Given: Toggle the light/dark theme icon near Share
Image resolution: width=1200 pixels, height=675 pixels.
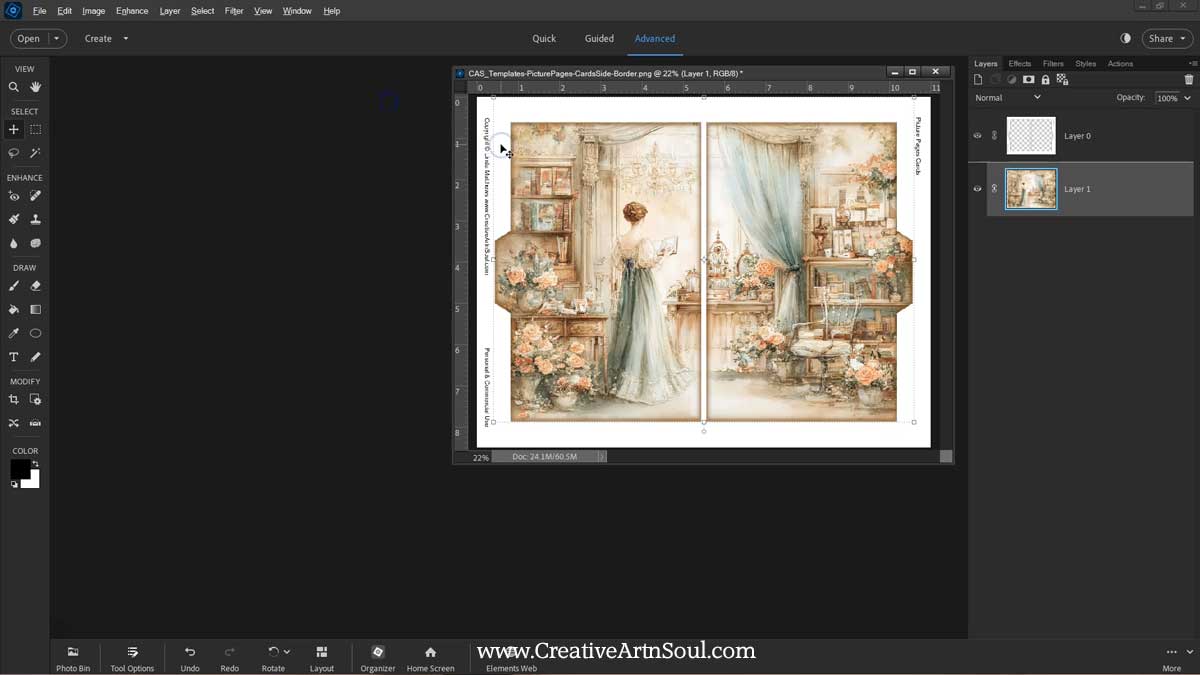Looking at the screenshot, I should tap(1125, 38).
